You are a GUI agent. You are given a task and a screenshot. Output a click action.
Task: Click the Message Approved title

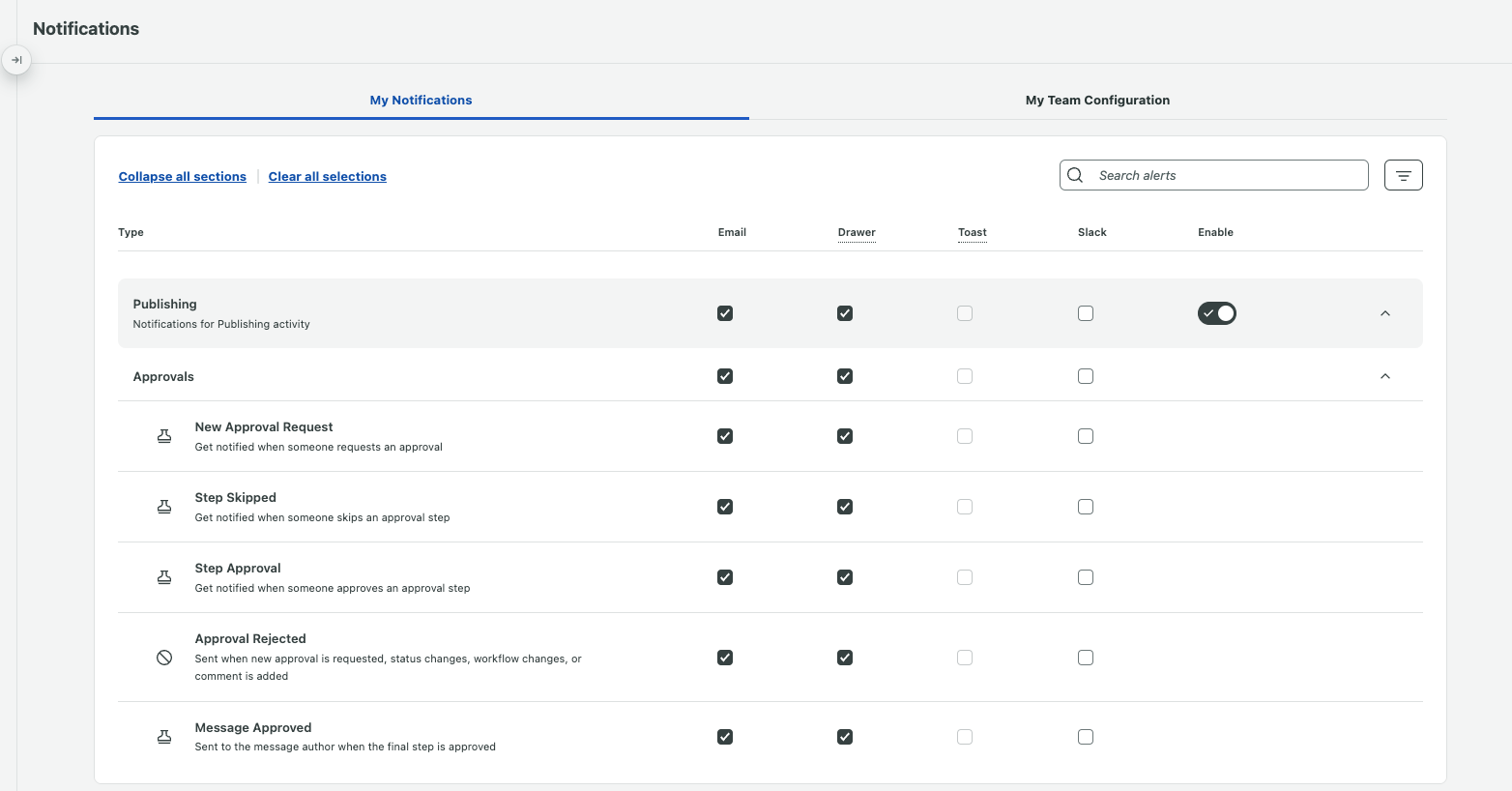252,727
